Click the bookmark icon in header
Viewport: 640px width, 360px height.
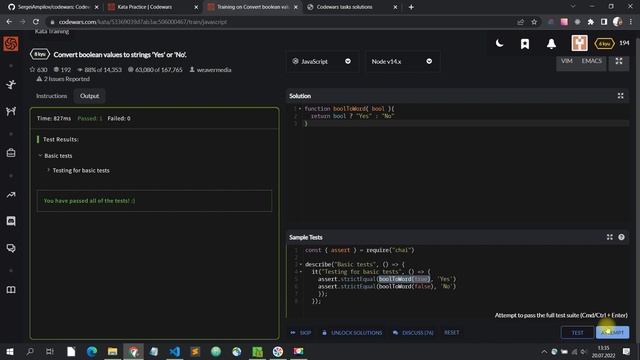525,44
